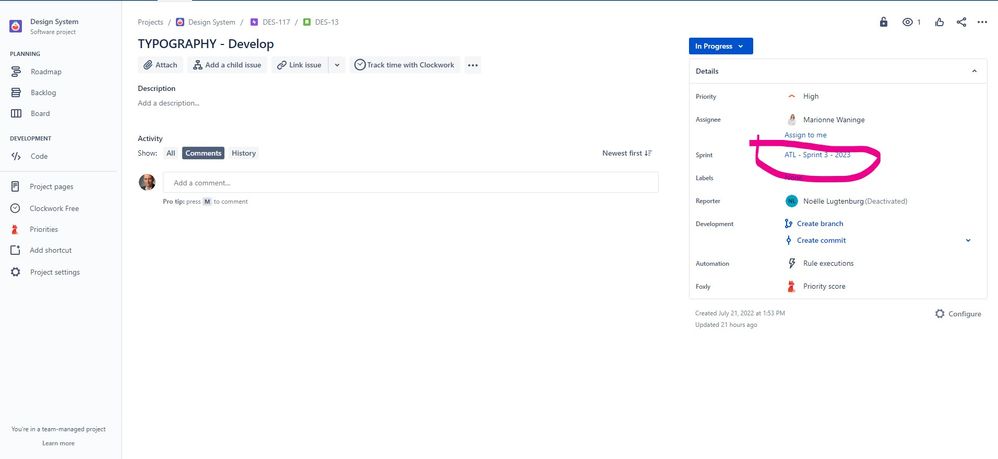Open Backlog in the sidebar
The image size is (998, 459).
43,93
